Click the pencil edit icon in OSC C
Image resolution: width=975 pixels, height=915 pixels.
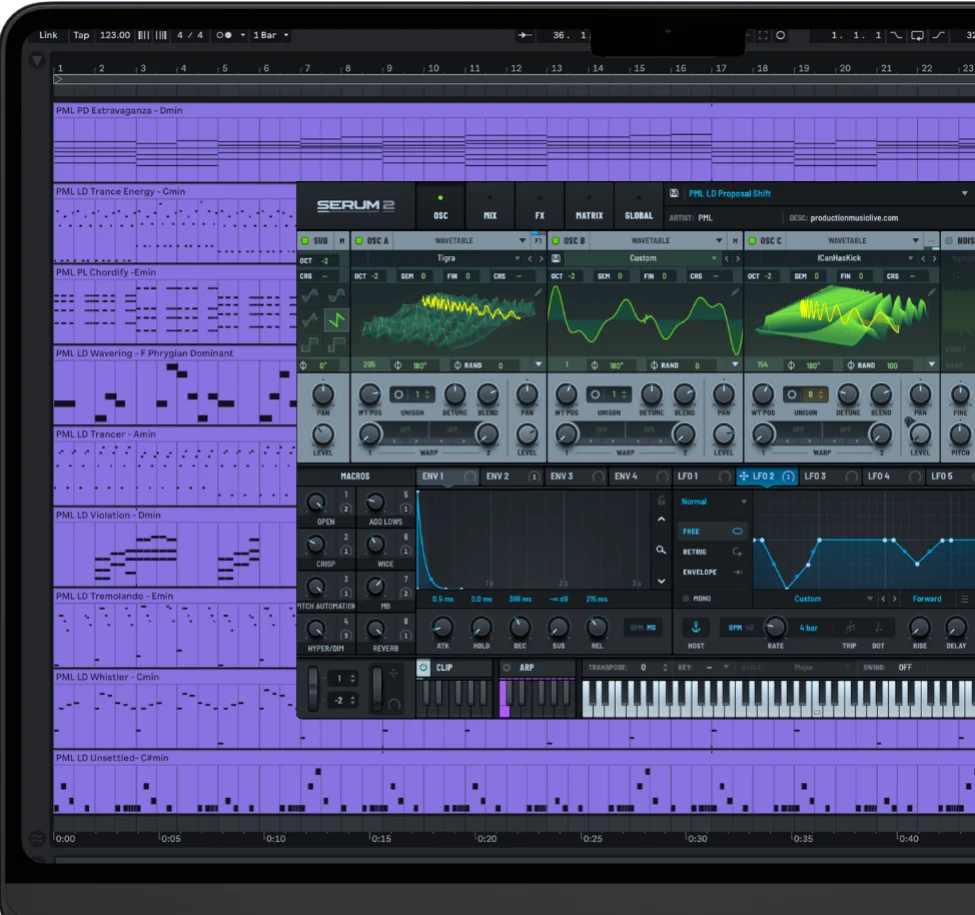tap(931, 292)
